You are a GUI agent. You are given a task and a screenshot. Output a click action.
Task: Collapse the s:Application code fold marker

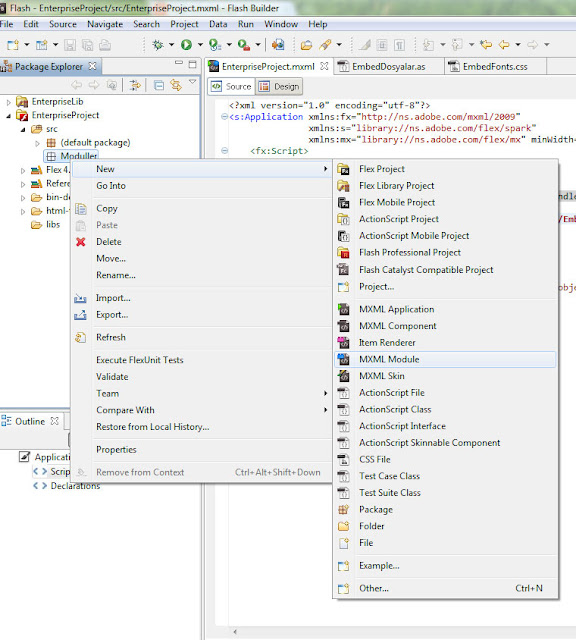coord(224,117)
